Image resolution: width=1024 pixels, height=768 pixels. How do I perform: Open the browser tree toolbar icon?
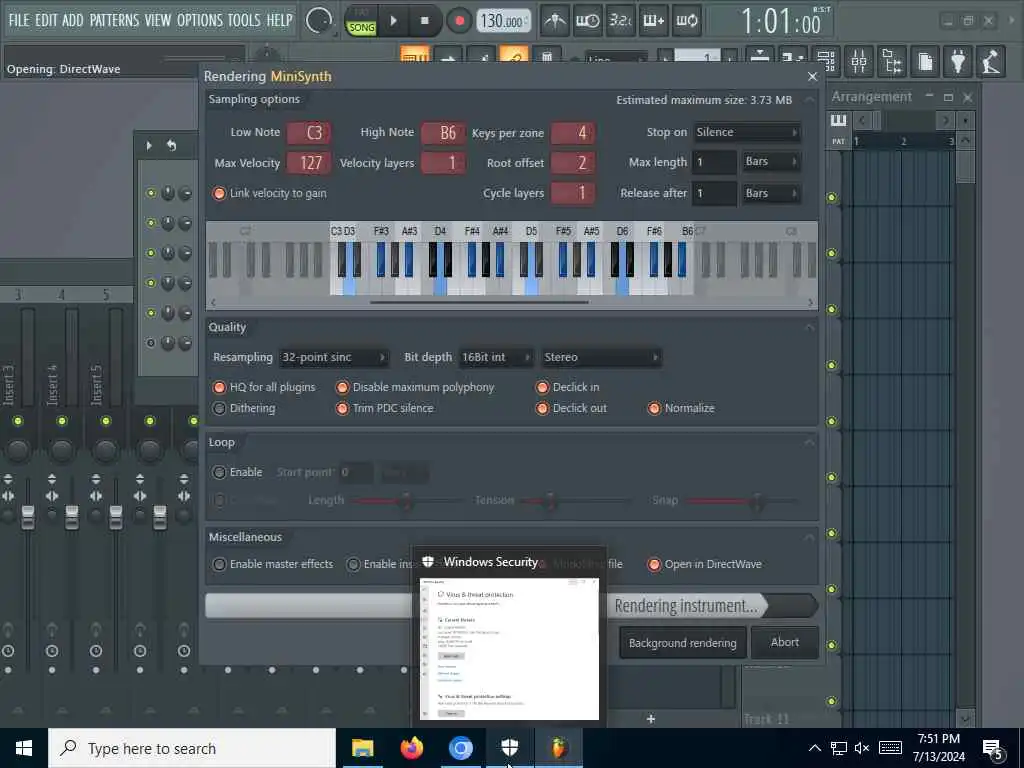(x=891, y=61)
